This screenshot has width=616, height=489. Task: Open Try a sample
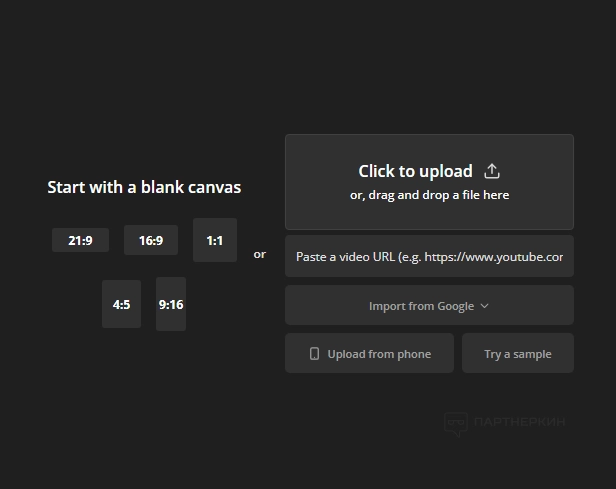518,353
